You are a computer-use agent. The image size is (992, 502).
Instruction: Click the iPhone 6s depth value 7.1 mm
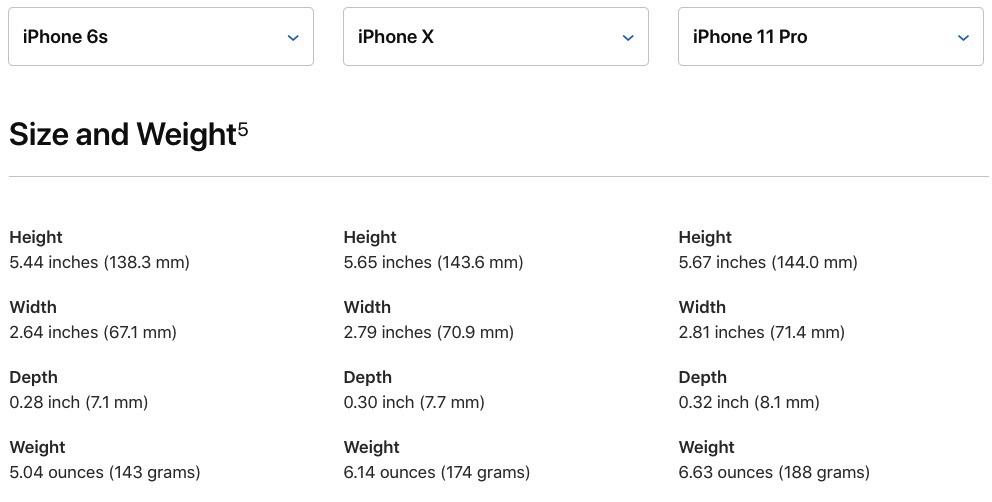pos(78,403)
